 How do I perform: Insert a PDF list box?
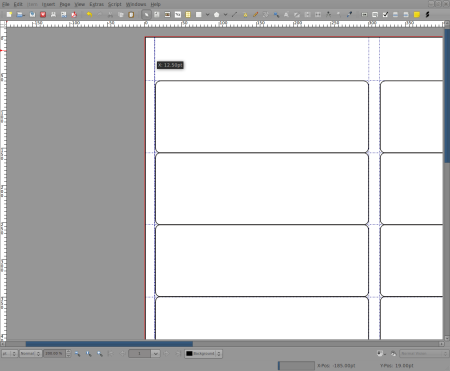406,15
